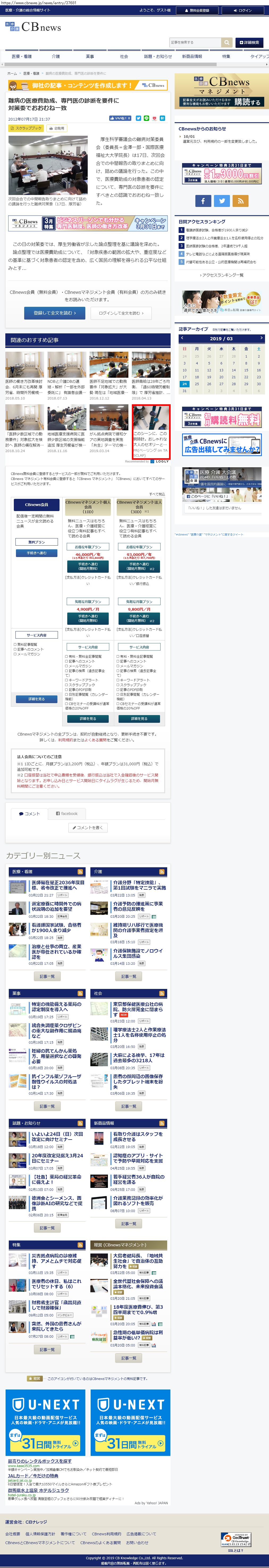Image resolution: width=269 pixels, height=1568 pixels.
Task: Click 記事一覧 under 介護 category
Action: point(129,976)
